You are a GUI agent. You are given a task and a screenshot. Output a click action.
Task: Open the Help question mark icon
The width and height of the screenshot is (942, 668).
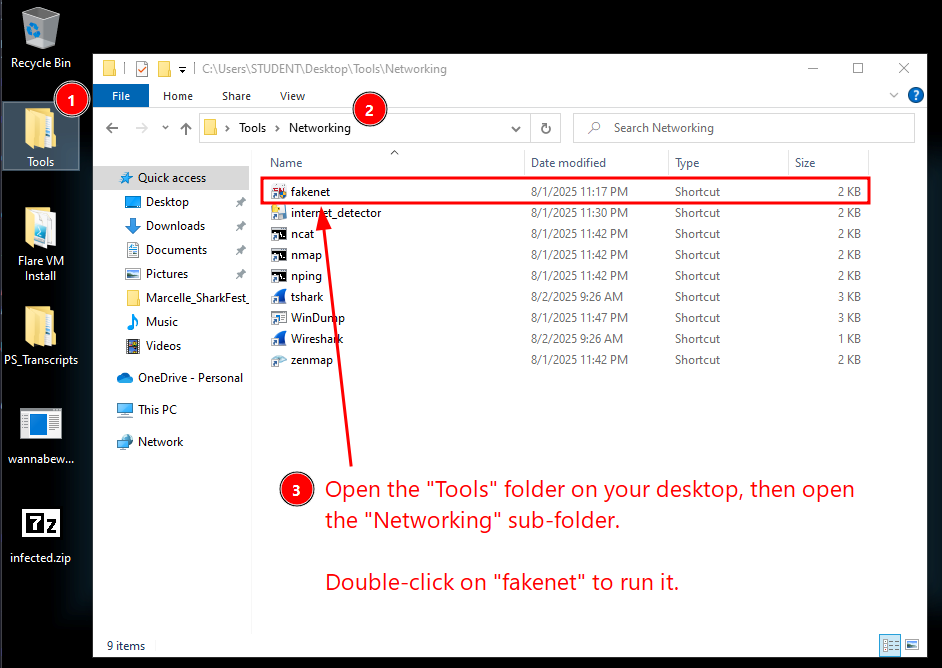[915, 96]
